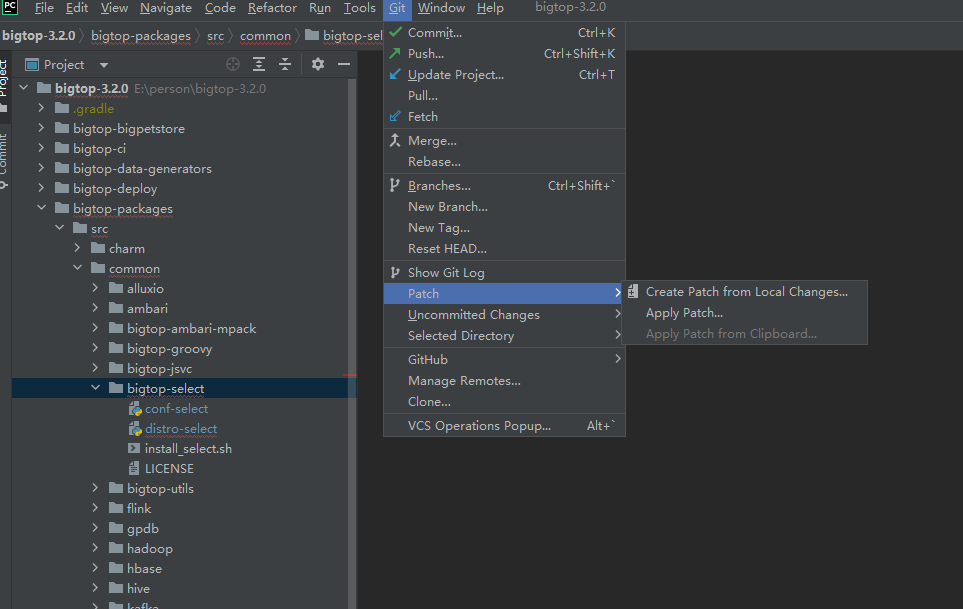Open the Project view mode dropdown arrow
963x609 pixels.
[x=104, y=65]
